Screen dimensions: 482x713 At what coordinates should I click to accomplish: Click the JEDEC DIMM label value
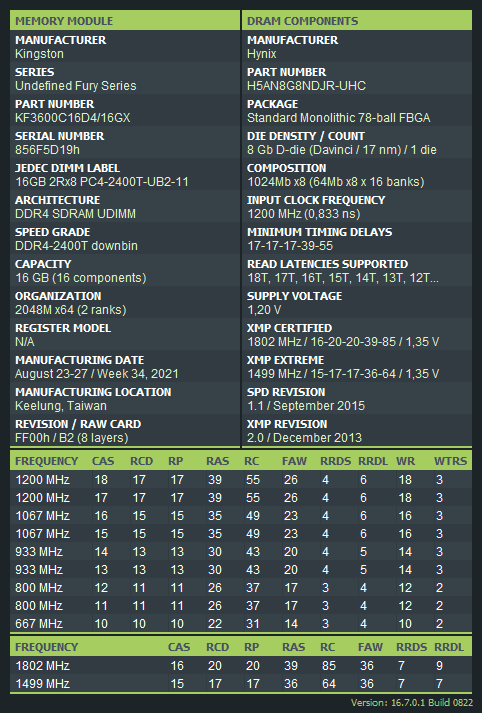coord(102,182)
